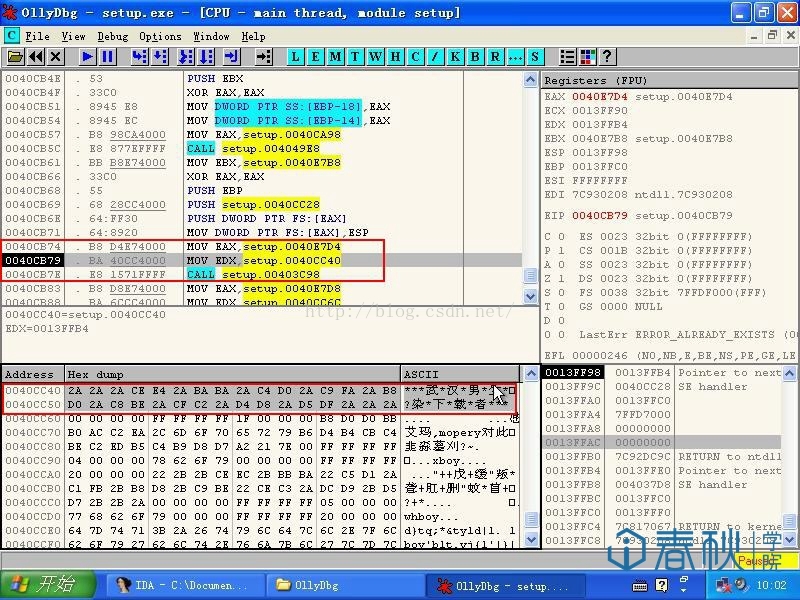The image size is (800, 600).
Task: Open Call stack with K button
Action: point(455,56)
